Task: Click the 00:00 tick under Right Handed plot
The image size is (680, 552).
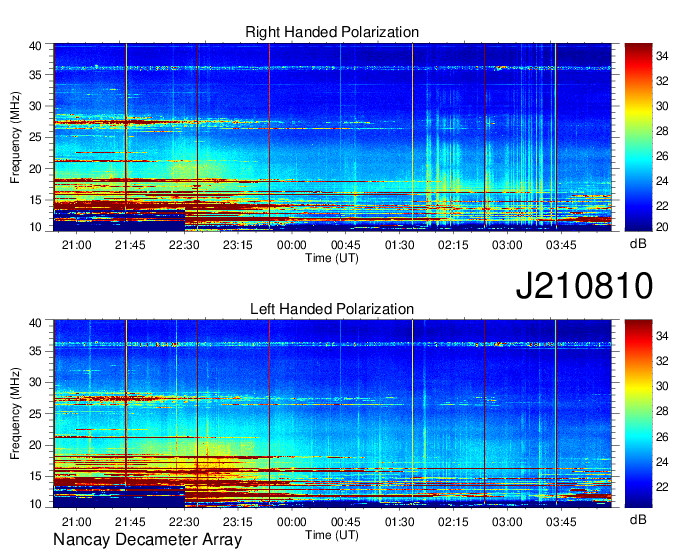Action: tap(291, 245)
